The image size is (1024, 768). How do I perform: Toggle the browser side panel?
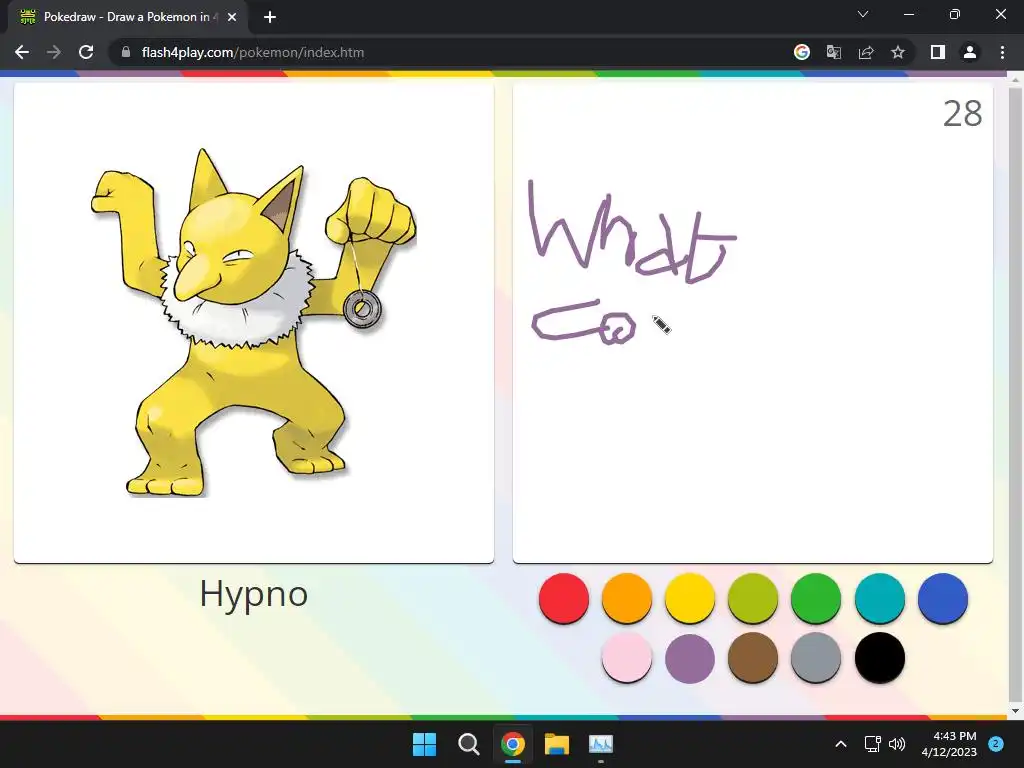(x=938, y=52)
